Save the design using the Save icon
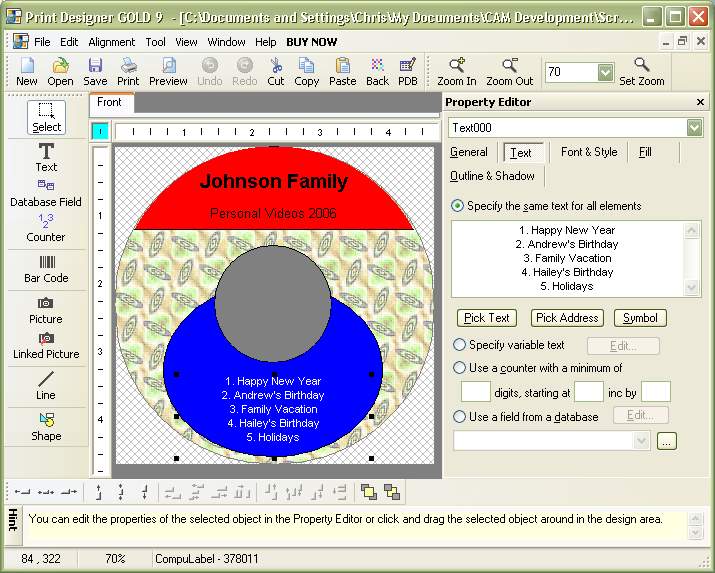 coord(95,72)
